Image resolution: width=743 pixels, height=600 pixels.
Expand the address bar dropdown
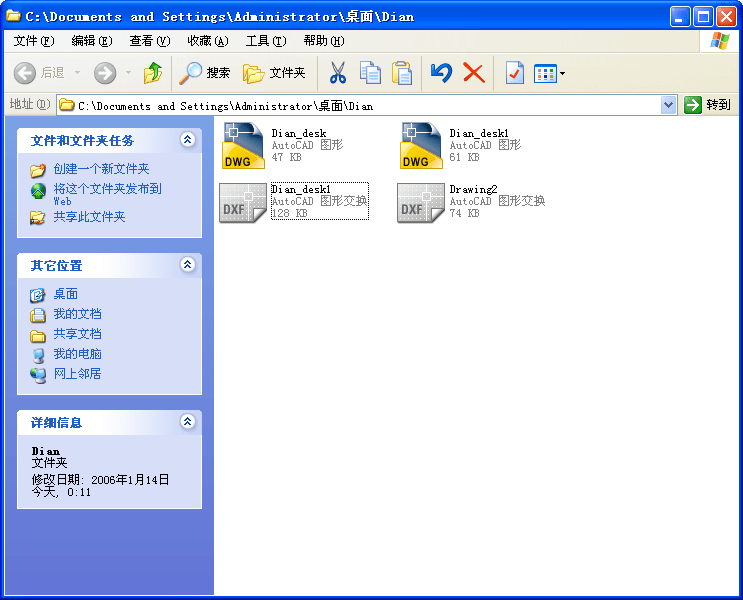668,105
